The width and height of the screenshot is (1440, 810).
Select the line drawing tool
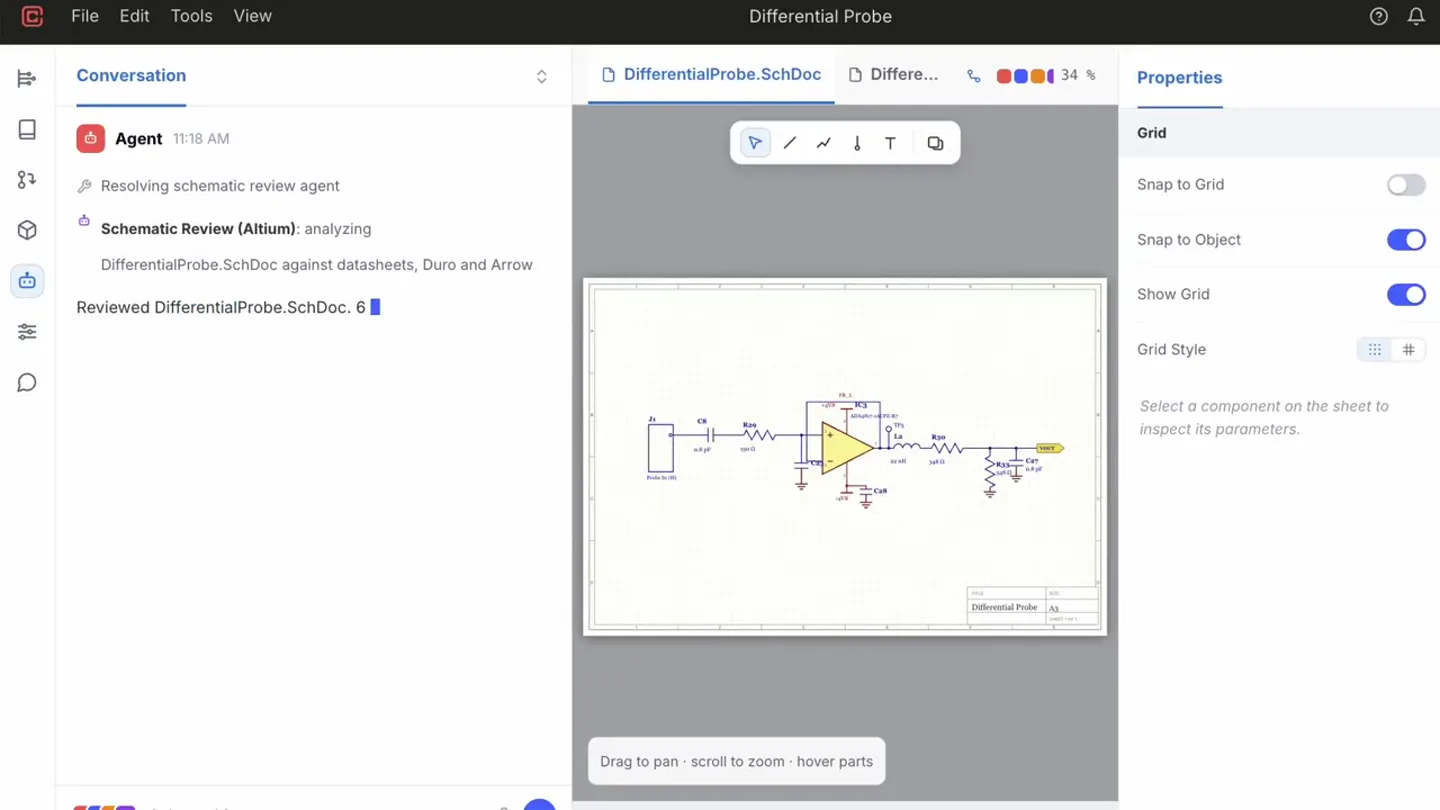790,143
